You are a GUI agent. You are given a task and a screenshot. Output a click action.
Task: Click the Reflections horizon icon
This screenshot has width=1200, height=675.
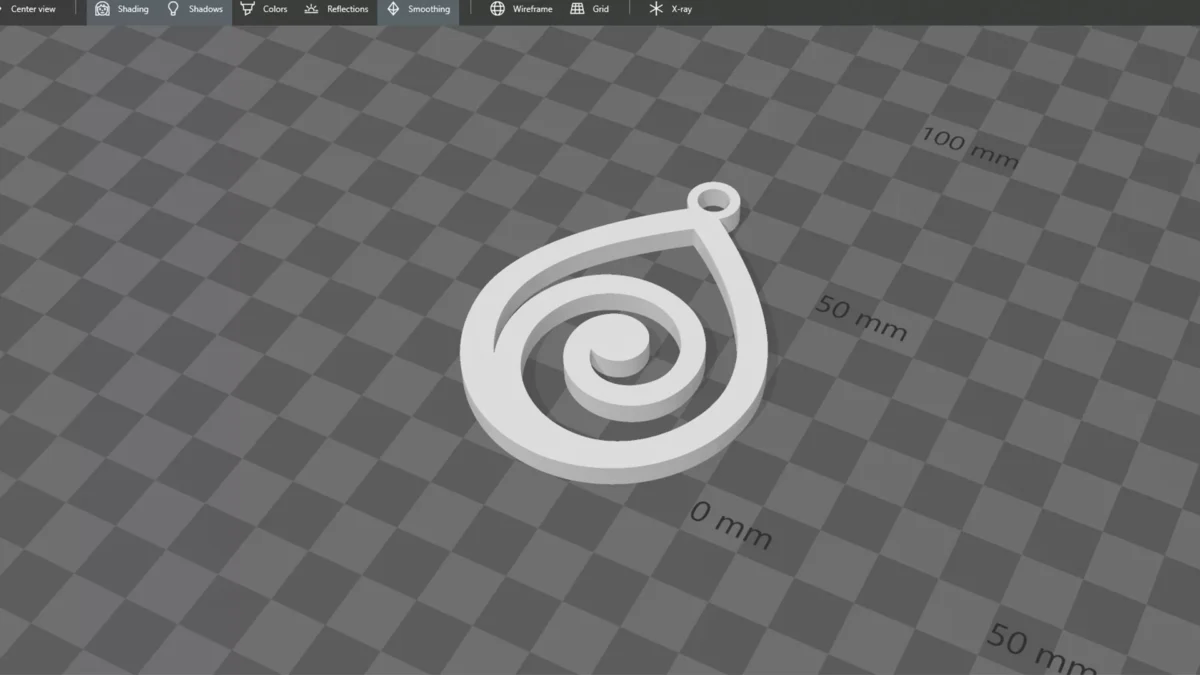tap(311, 9)
